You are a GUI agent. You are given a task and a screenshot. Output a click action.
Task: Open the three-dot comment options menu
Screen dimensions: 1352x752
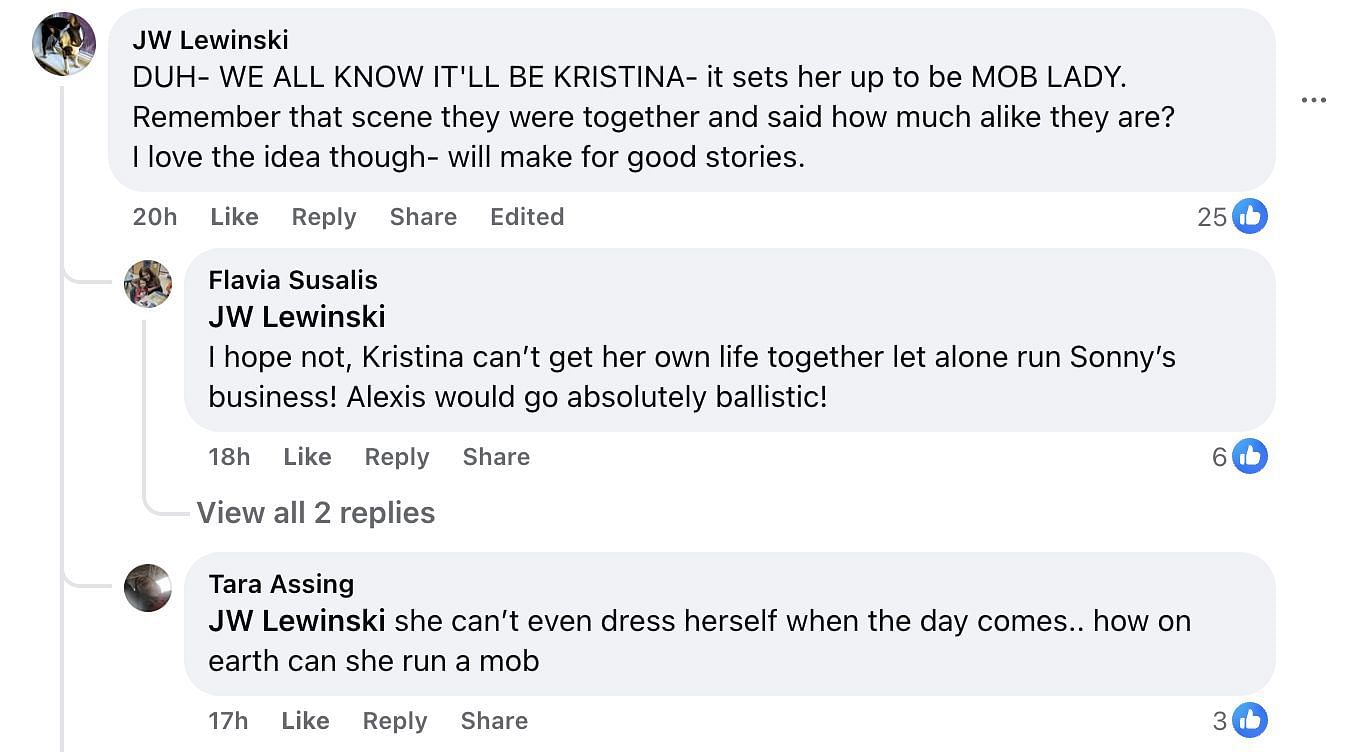(x=1314, y=100)
